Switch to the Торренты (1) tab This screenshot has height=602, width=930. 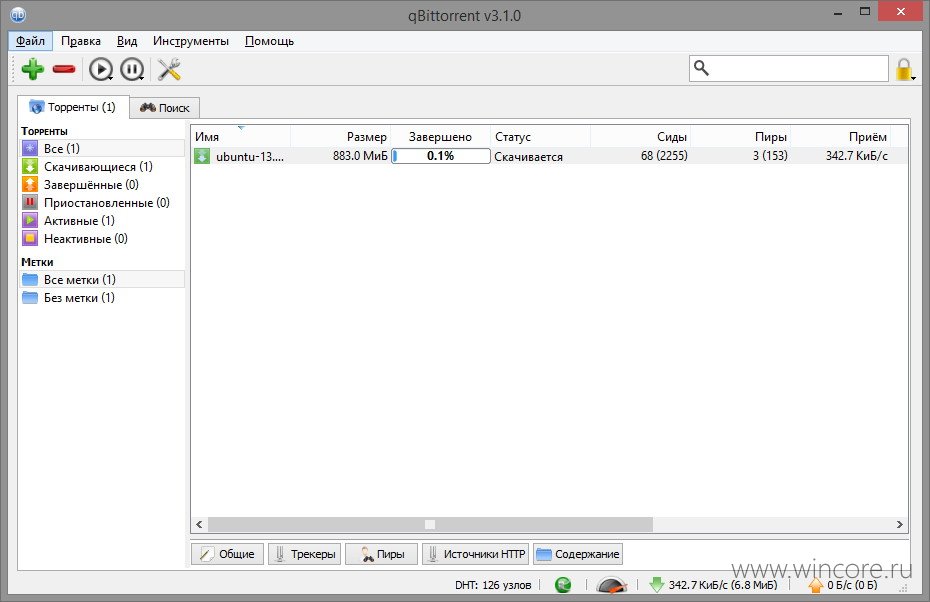pyautogui.click(x=73, y=107)
